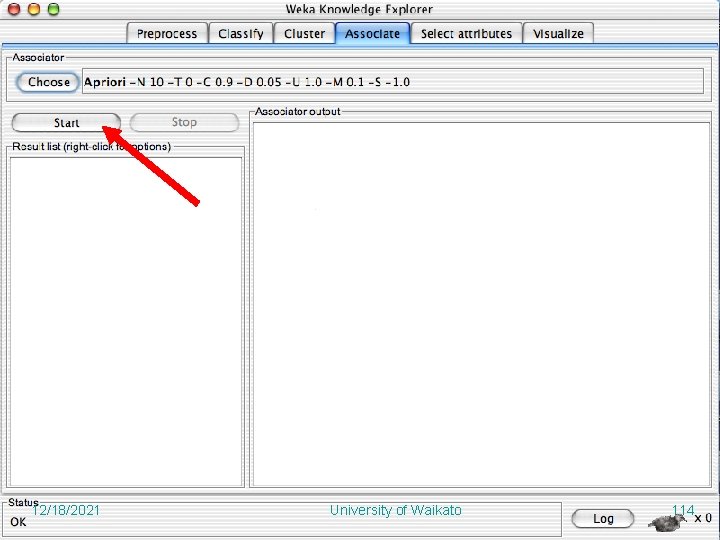The height and width of the screenshot is (540, 720).
Task: Zoom window with green button
Action: 54,9
